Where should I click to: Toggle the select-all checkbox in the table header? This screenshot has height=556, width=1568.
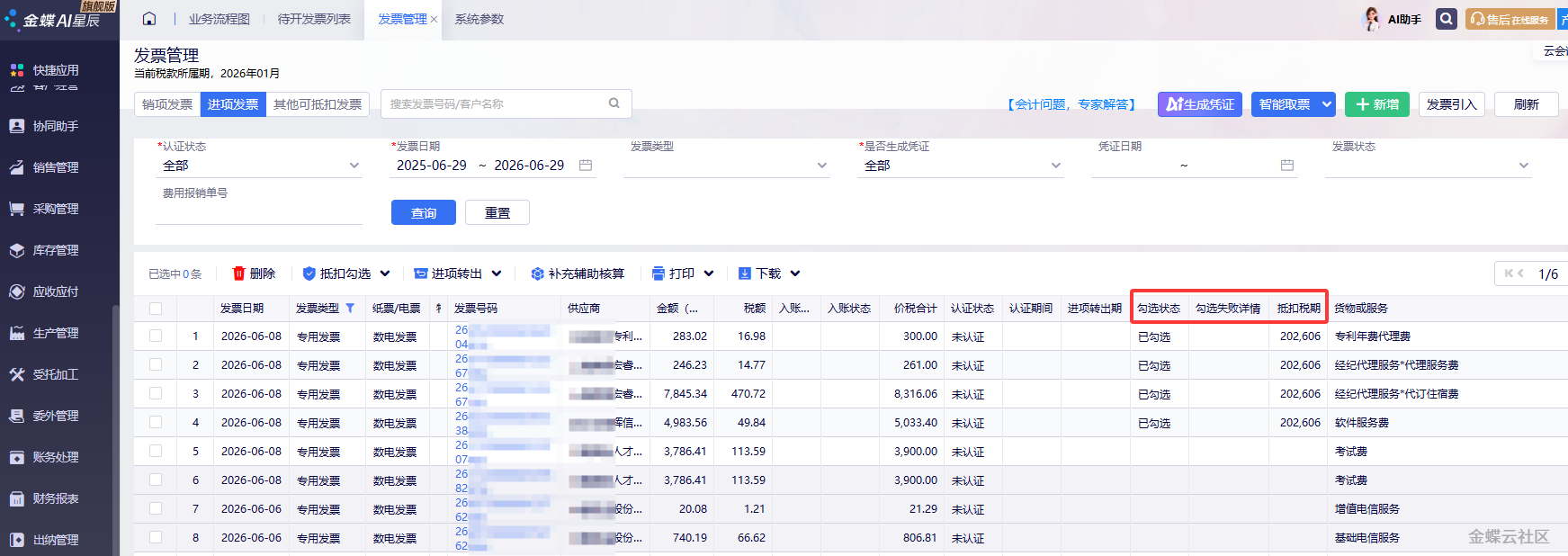tap(156, 309)
